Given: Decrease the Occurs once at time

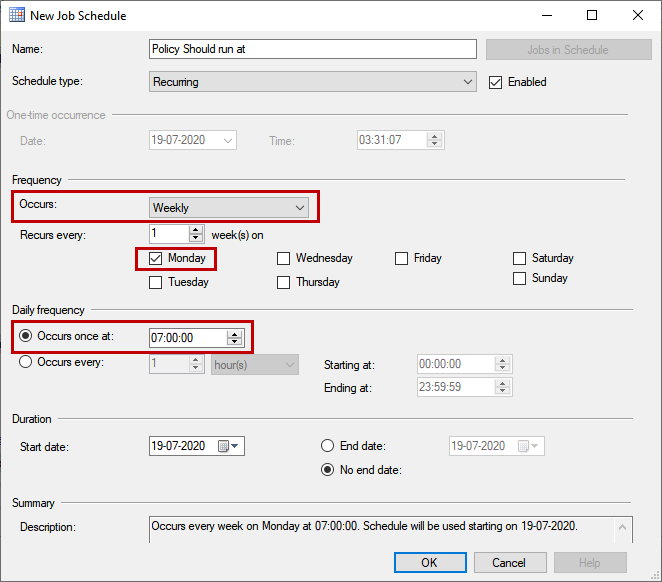Looking at the screenshot, I should pyautogui.click(x=235, y=343).
